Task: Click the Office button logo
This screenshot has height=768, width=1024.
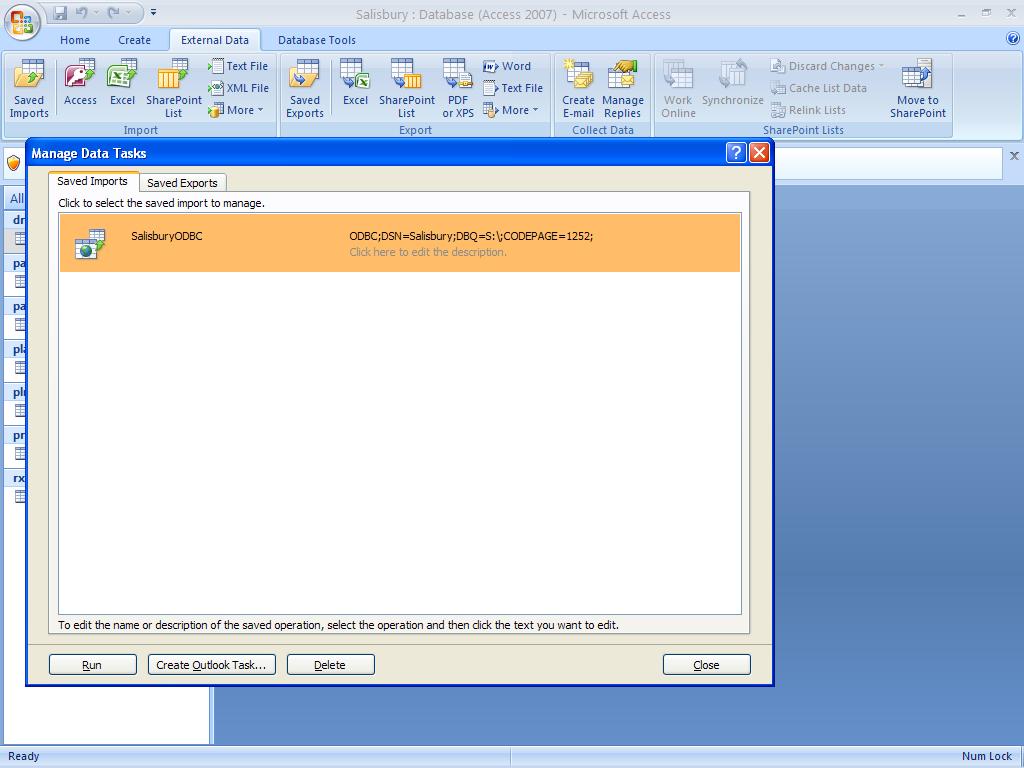Action: click(x=22, y=22)
